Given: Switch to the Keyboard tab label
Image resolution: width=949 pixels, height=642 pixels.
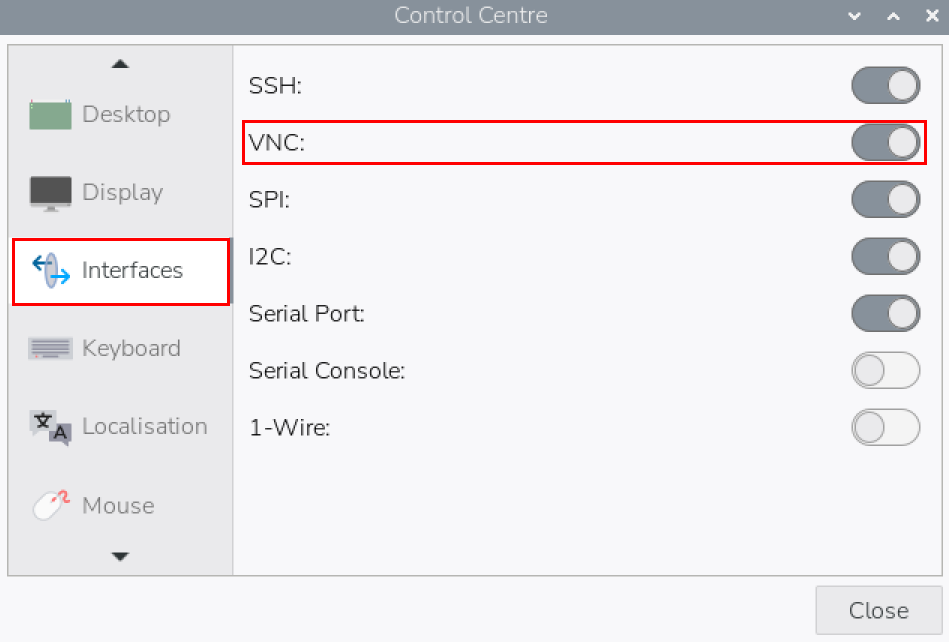Looking at the screenshot, I should (131, 348).
